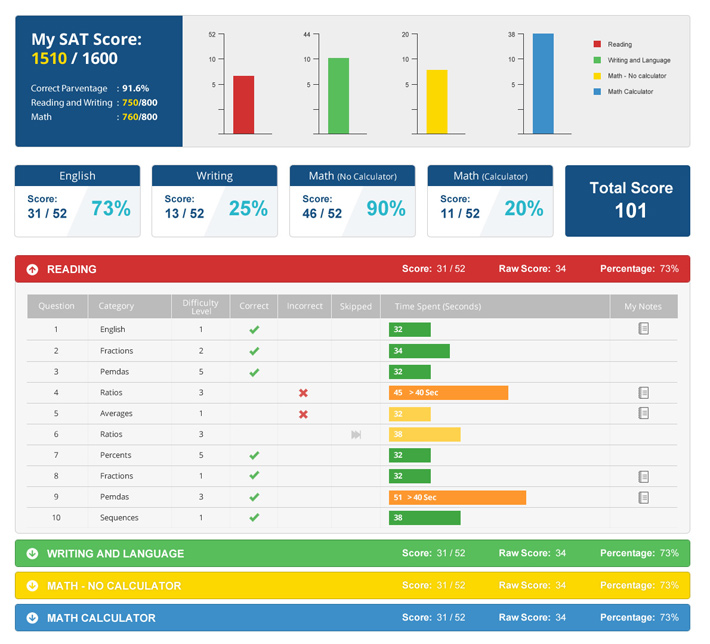Image resolution: width=710 pixels, height=644 pixels.
Task: Open the notes icon for question 4
Action: (643, 393)
